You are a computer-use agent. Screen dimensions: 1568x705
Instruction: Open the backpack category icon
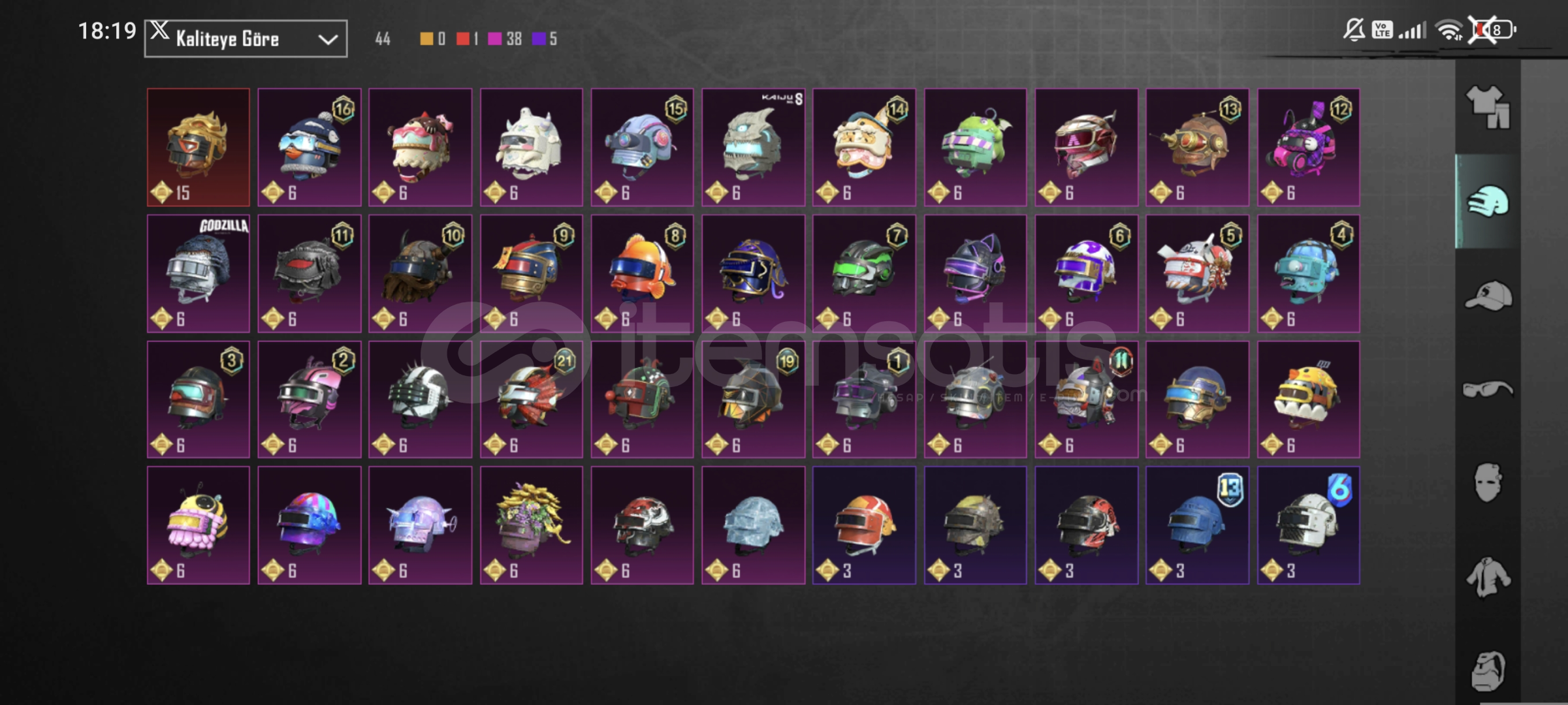pos(1488,670)
